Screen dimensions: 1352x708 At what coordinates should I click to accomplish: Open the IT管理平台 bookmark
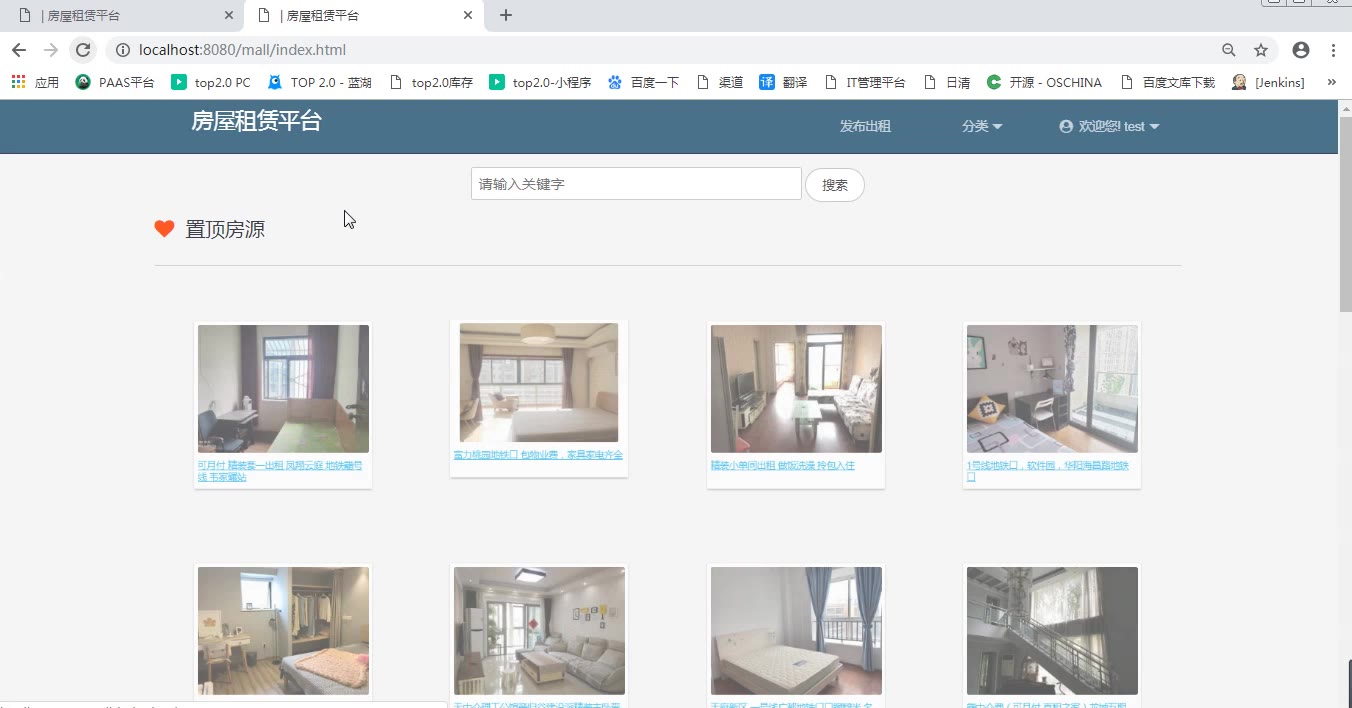[x=865, y=82]
